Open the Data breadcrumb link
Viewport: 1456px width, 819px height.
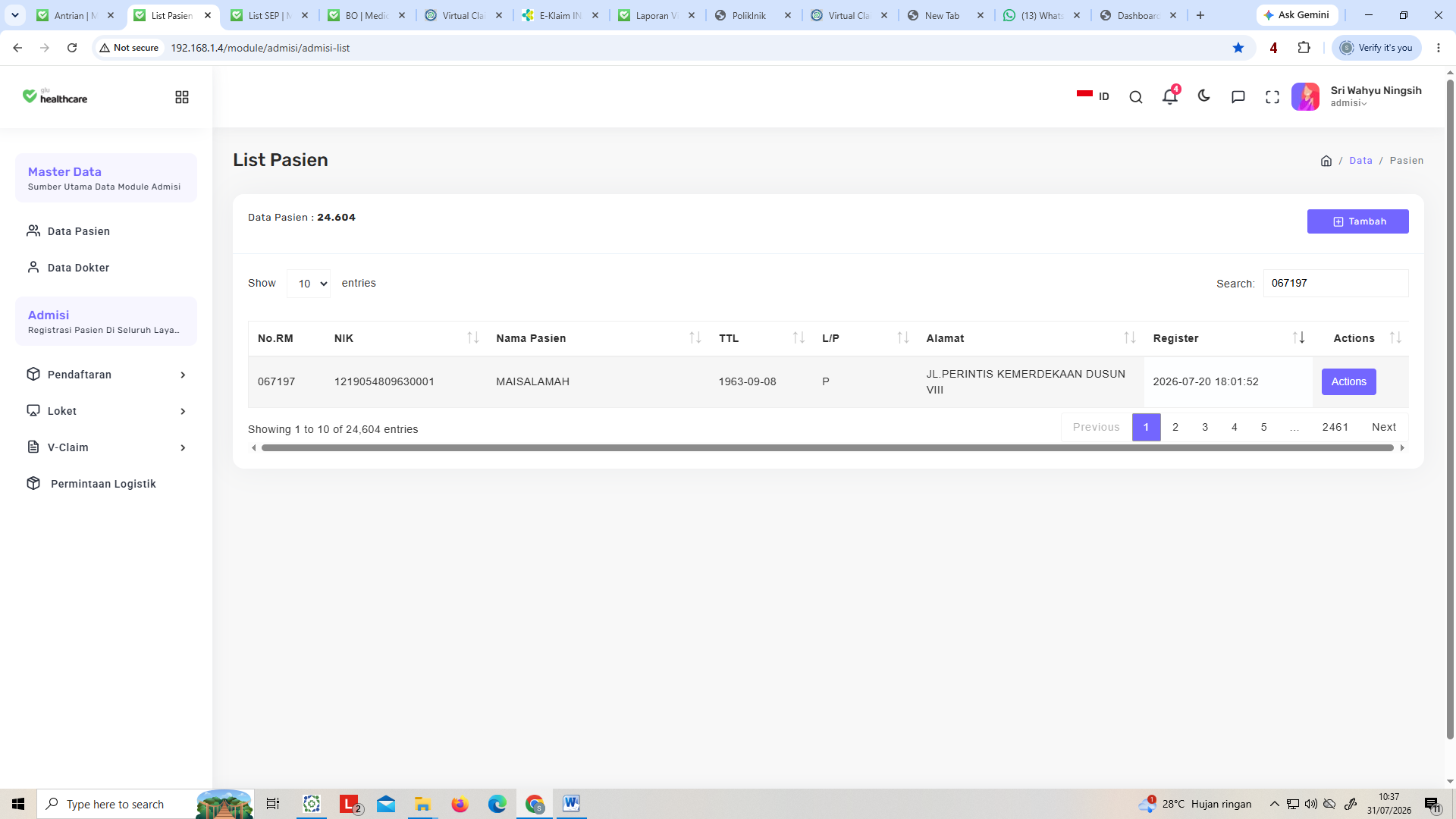coord(1360,161)
